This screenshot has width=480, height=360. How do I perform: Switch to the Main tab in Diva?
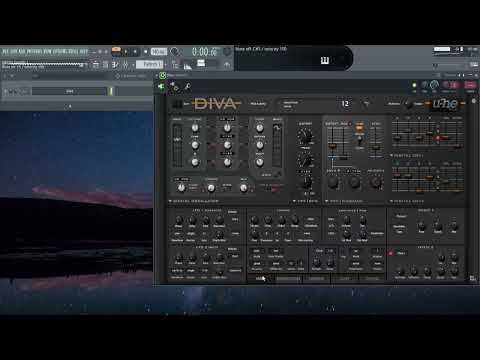click(x=261, y=278)
